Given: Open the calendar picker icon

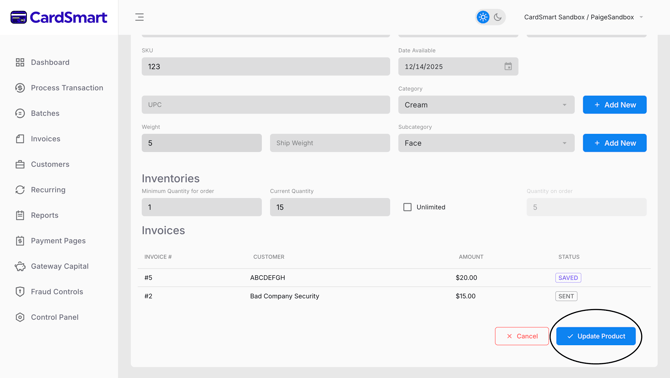Looking at the screenshot, I should pyautogui.click(x=508, y=67).
